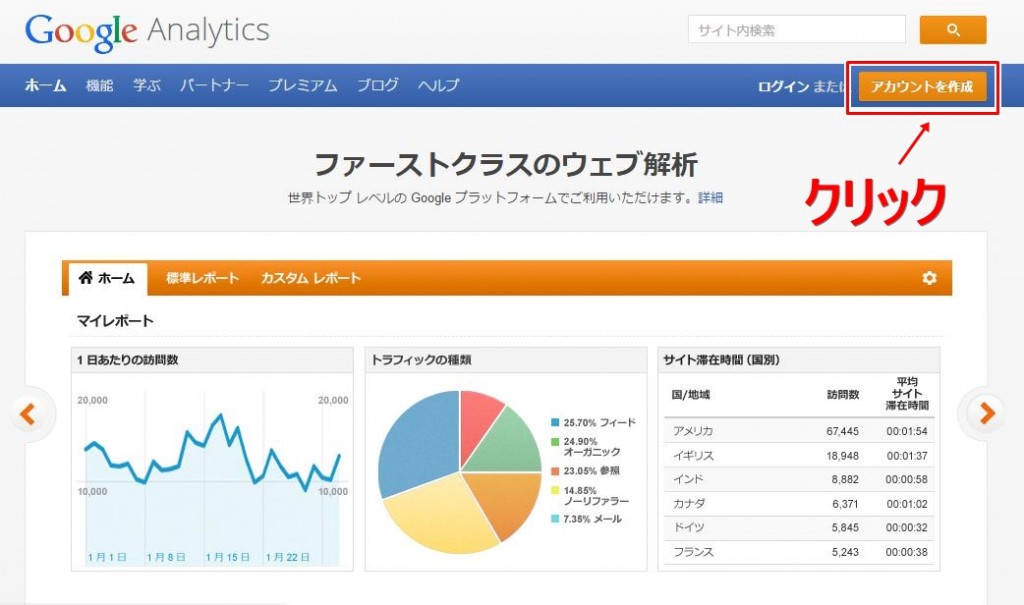This screenshot has width=1024, height=605.
Task: Click the site search input field
Action: (797, 30)
